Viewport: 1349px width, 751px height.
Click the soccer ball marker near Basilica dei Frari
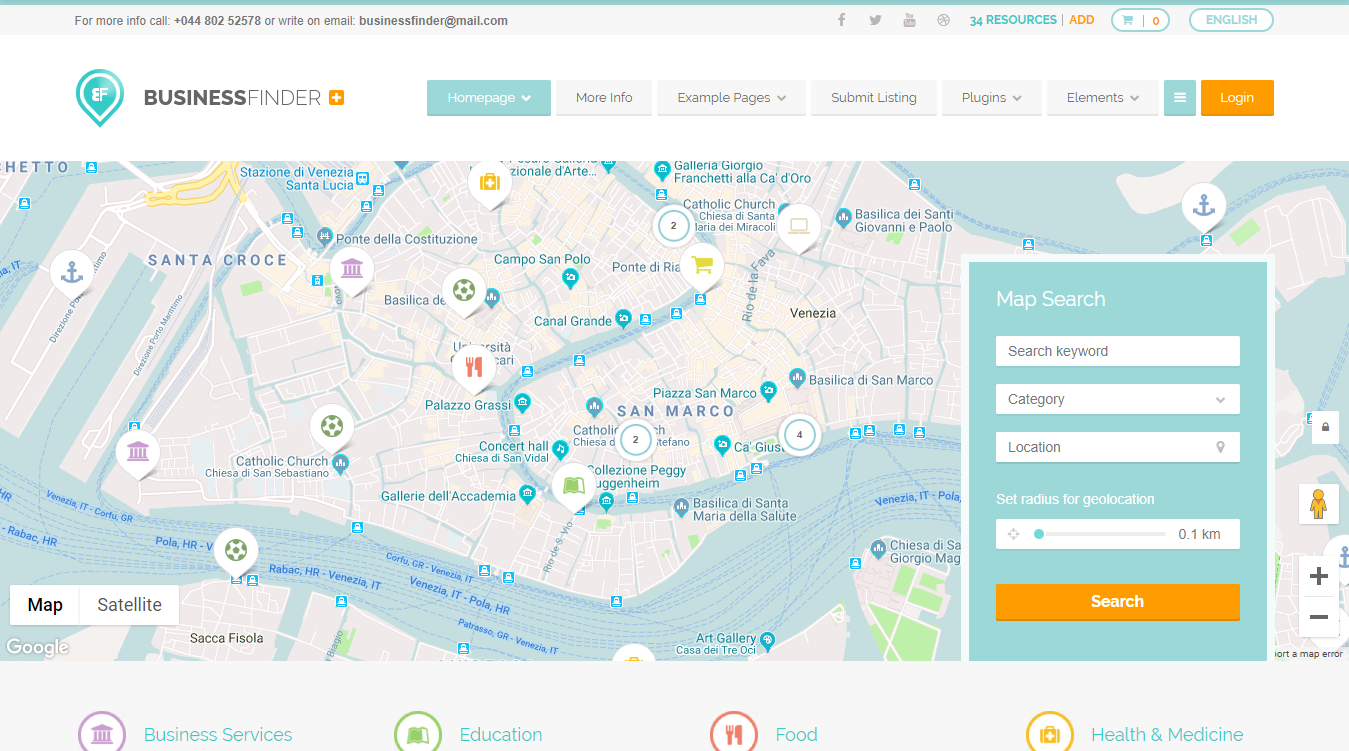point(464,291)
